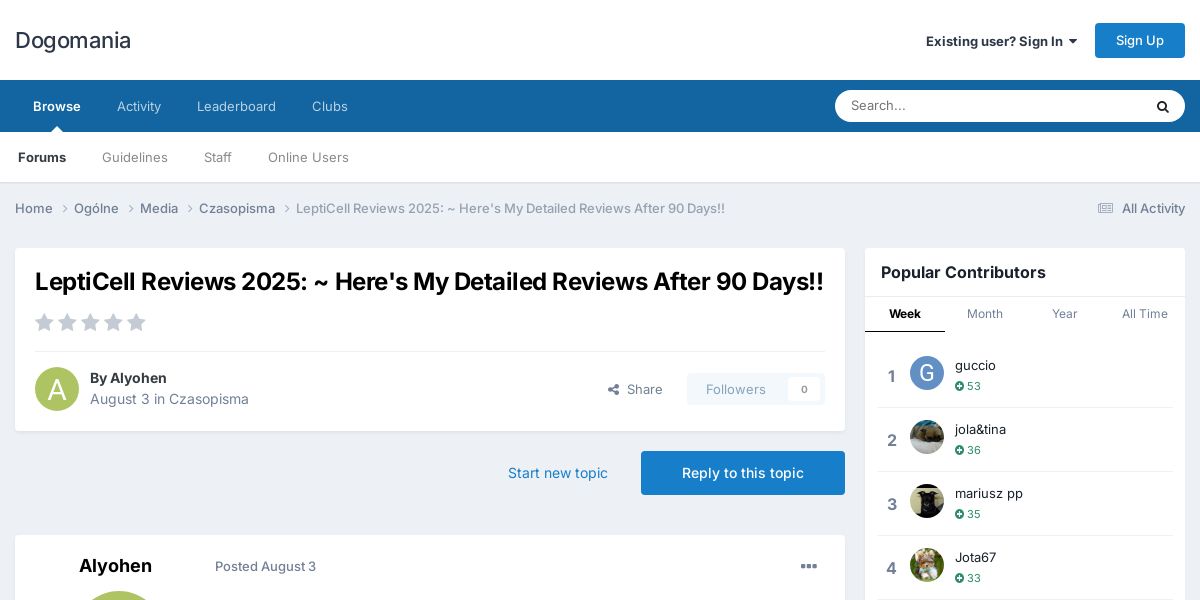
Task: Click Start new topic
Action: [x=558, y=473]
